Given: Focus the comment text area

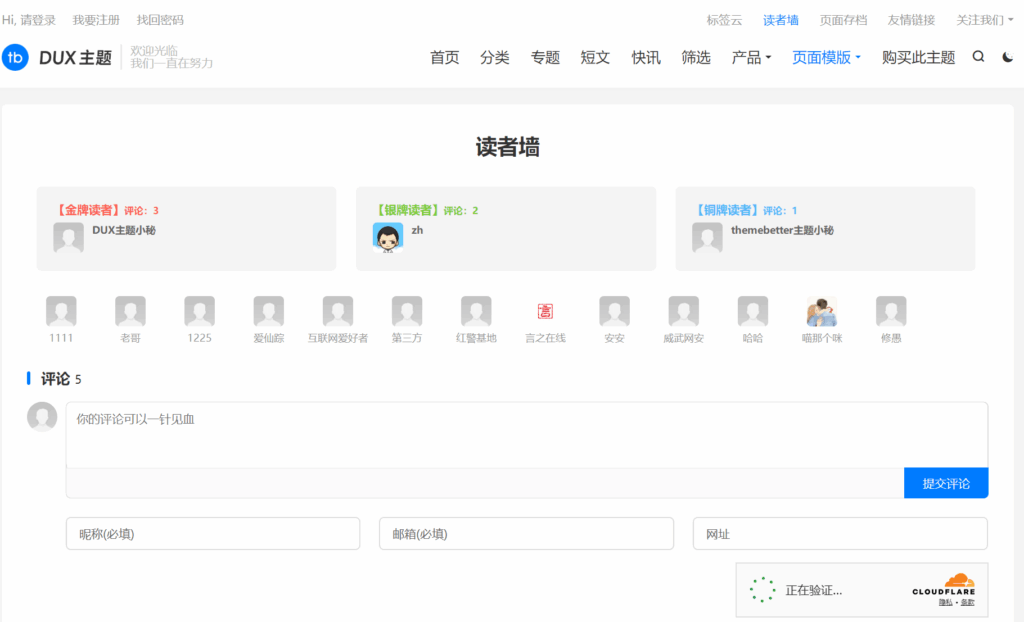Looking at the screenshot, I should point(526,435).
